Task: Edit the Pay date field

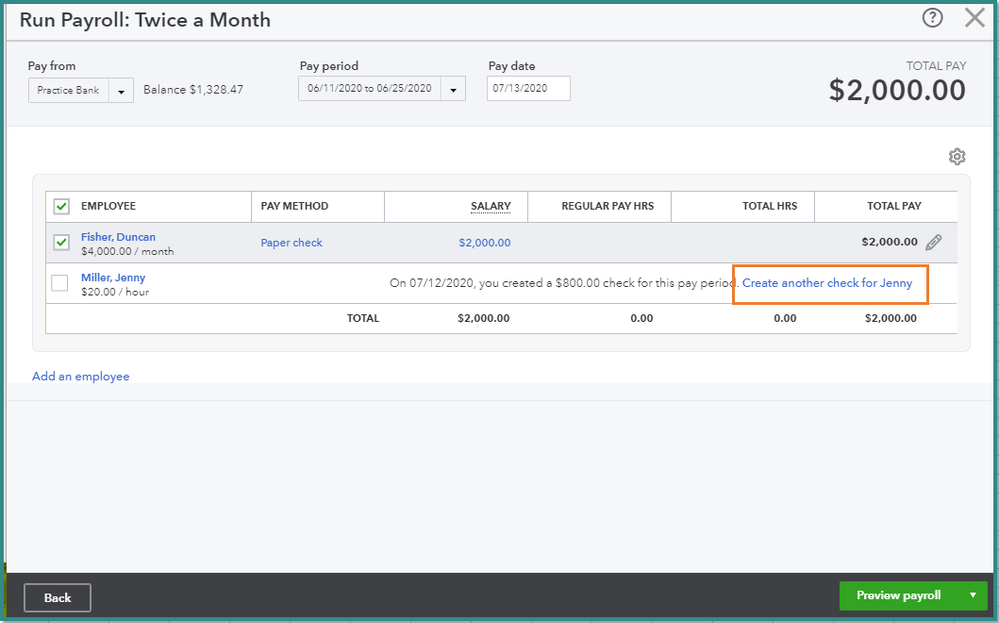Action: 528,89
